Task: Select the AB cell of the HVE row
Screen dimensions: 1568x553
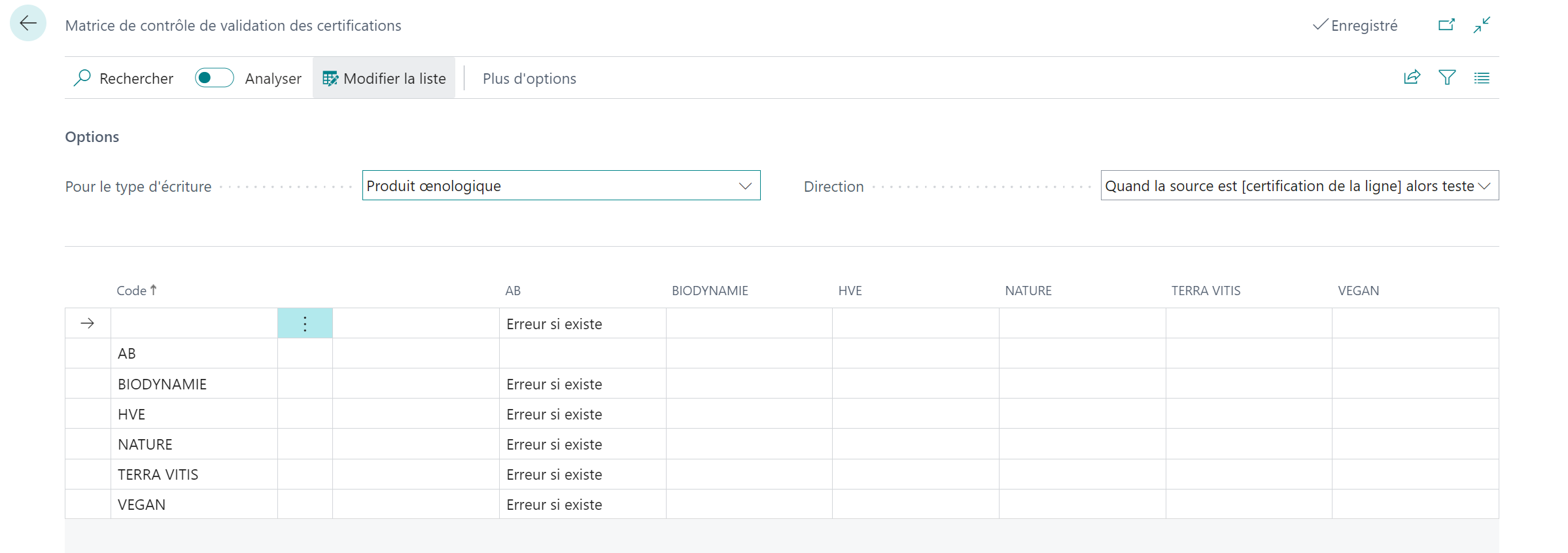Action: point(582,414)
